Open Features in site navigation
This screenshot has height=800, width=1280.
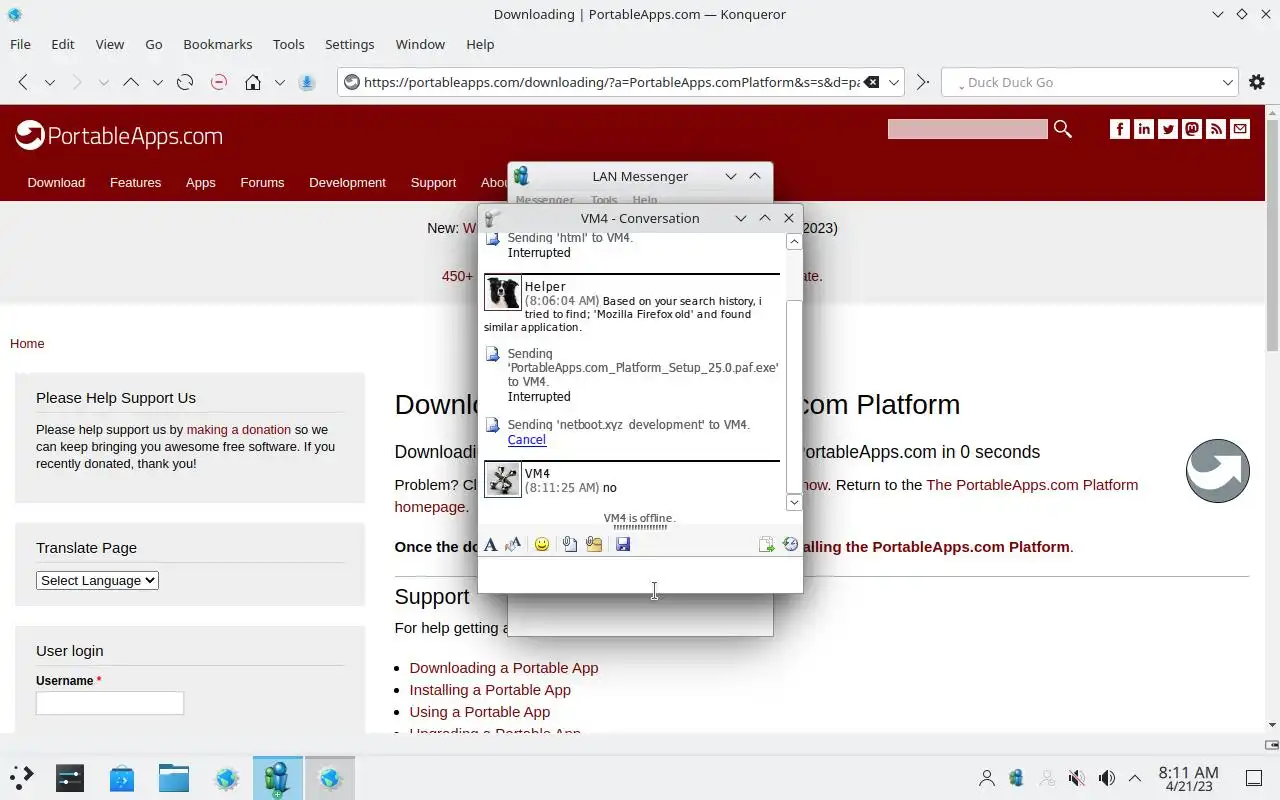[x=135, y=182]
